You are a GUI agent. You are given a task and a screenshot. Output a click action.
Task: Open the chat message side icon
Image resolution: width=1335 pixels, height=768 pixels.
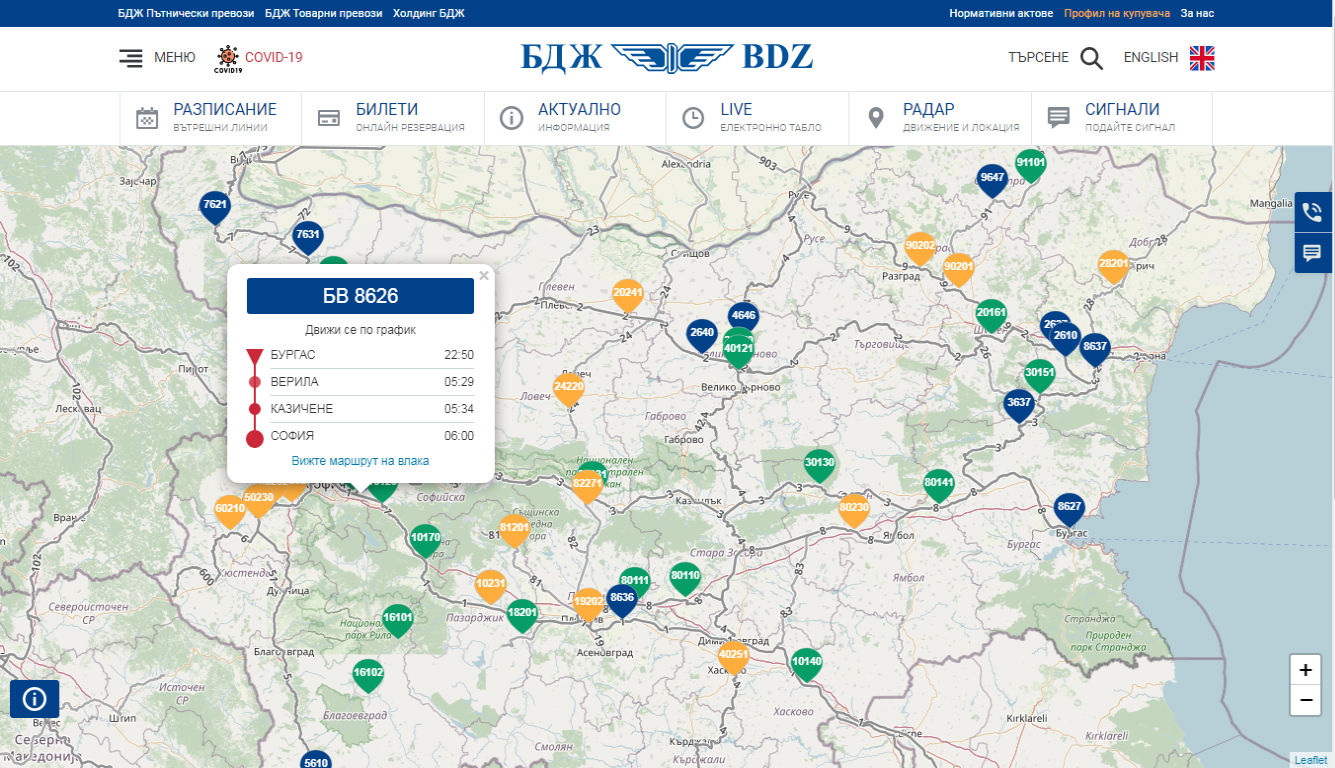tap(1312, 252)
